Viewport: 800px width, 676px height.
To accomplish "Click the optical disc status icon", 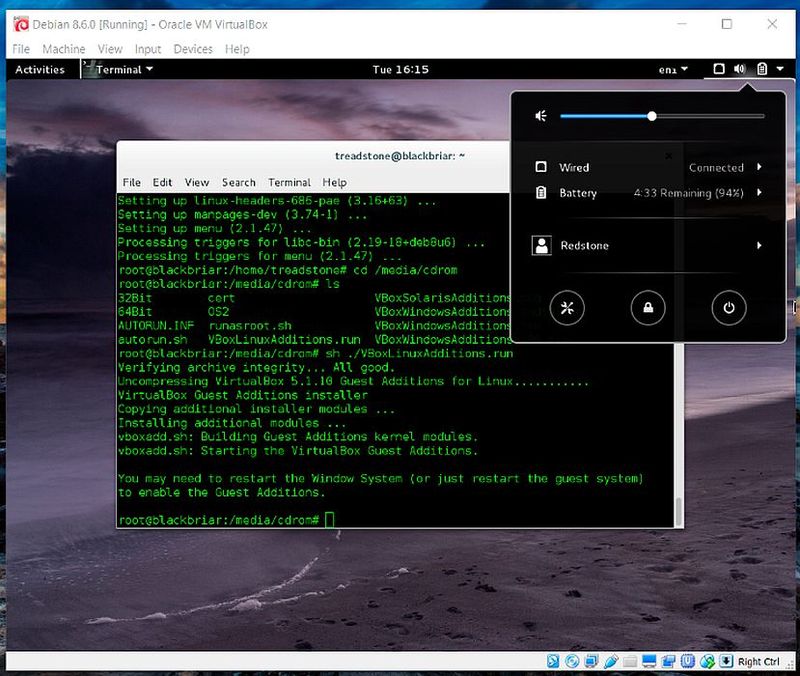I will (572, 661).
